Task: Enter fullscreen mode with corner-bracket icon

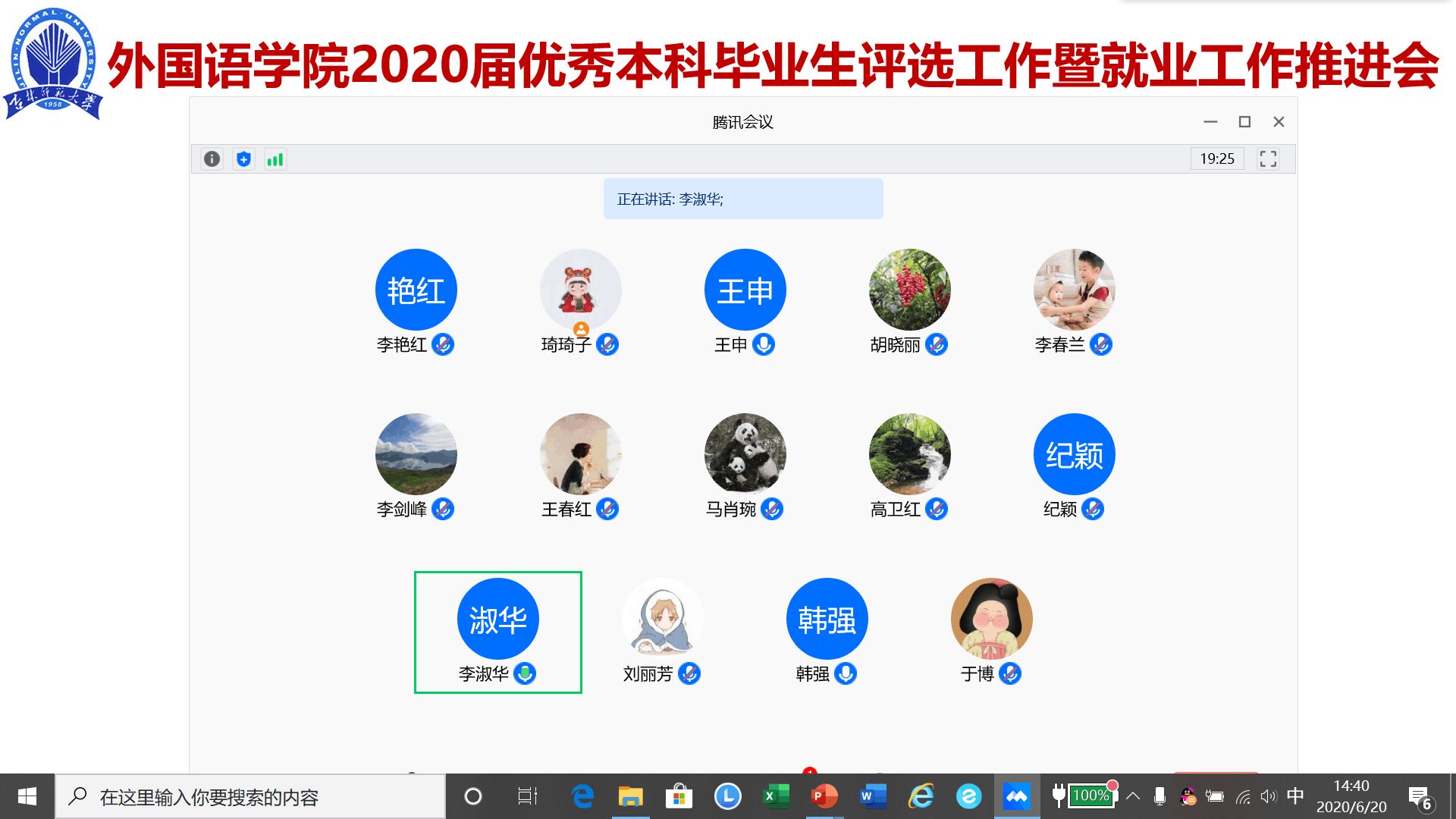Action: click(1268, 158)
